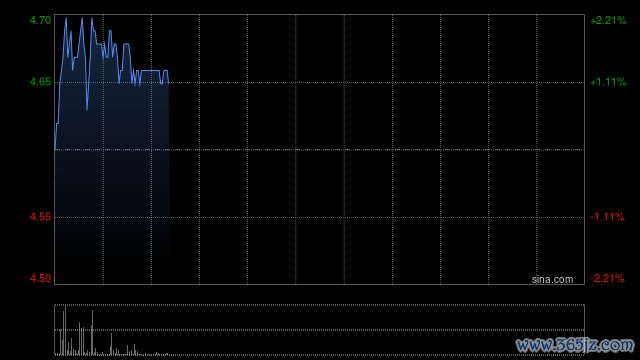Click the -1.11% percentage label
The image size is (640, 360).
pos(607,217)
